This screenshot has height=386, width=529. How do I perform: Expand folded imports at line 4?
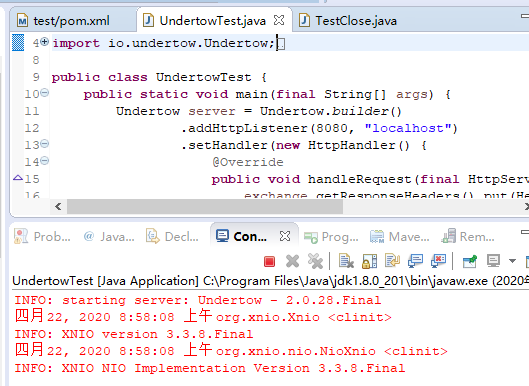45,42
